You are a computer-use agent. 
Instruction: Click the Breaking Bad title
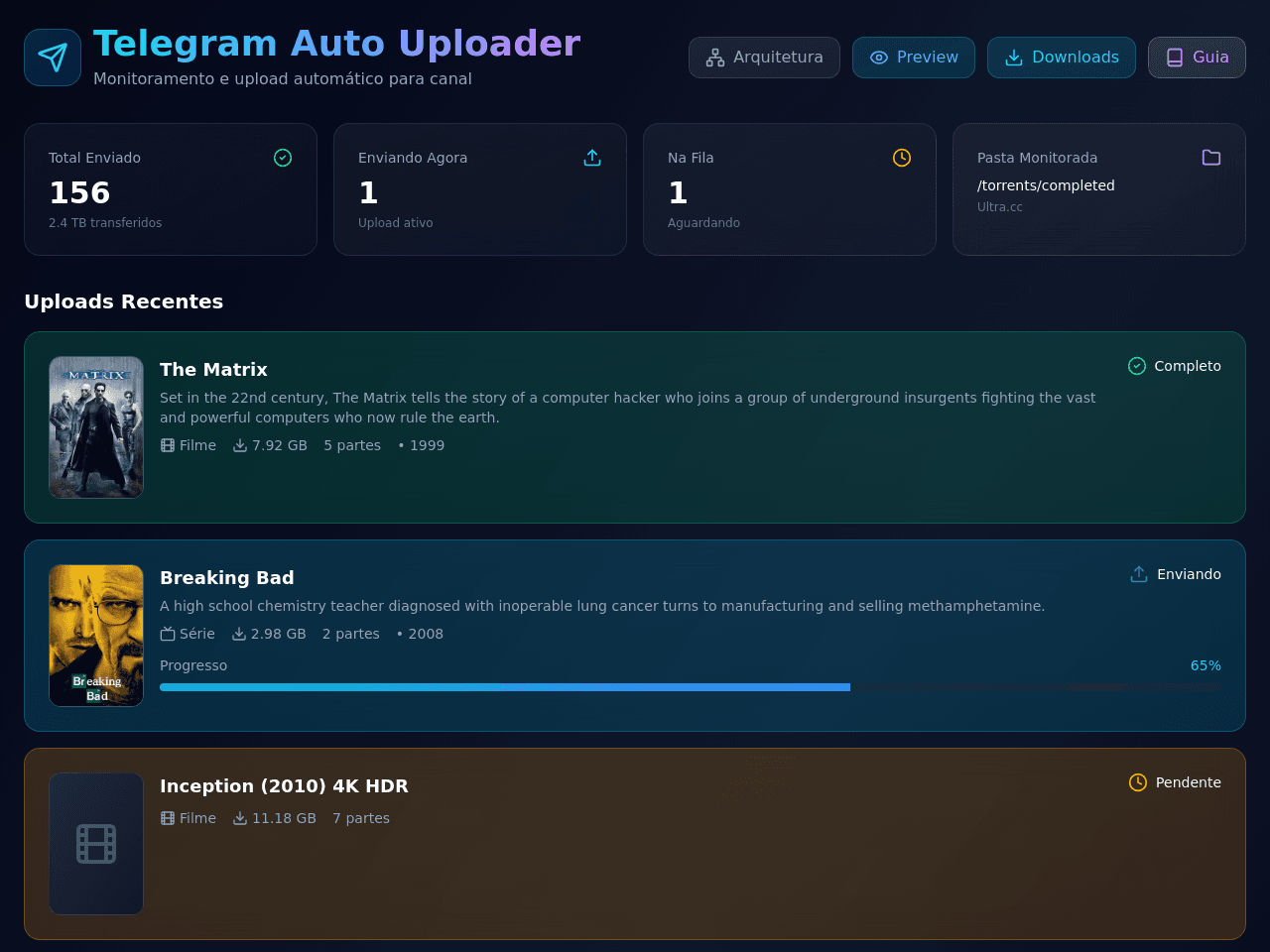pos(226,577)
